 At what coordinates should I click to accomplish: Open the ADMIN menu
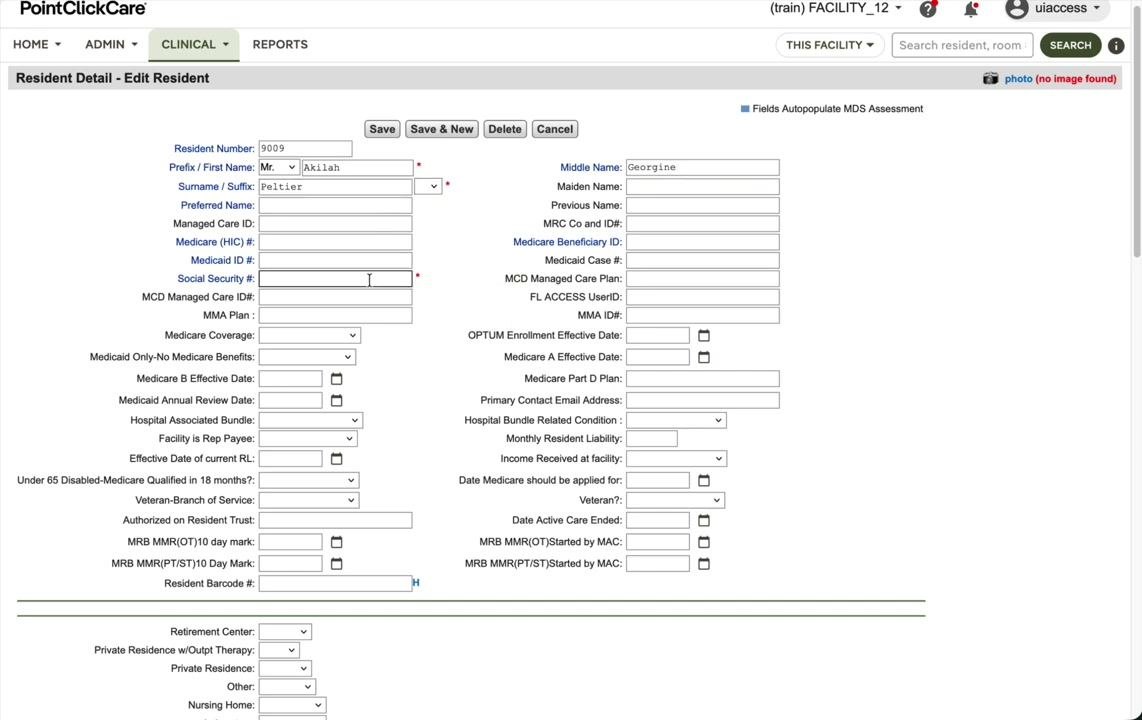pyautogui.click(x=111, y=44)
